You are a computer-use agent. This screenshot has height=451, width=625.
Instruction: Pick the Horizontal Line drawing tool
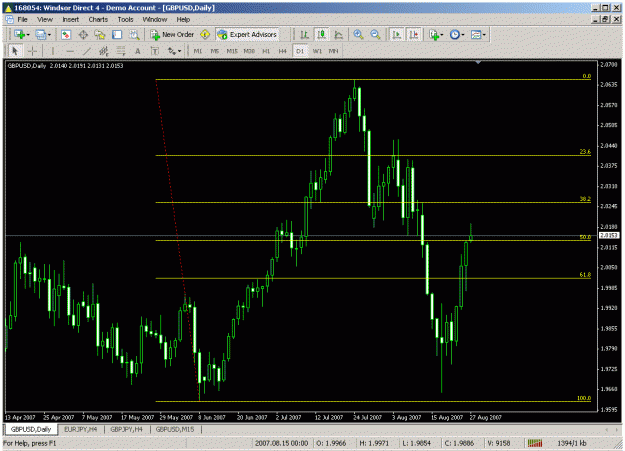[70, 51]
